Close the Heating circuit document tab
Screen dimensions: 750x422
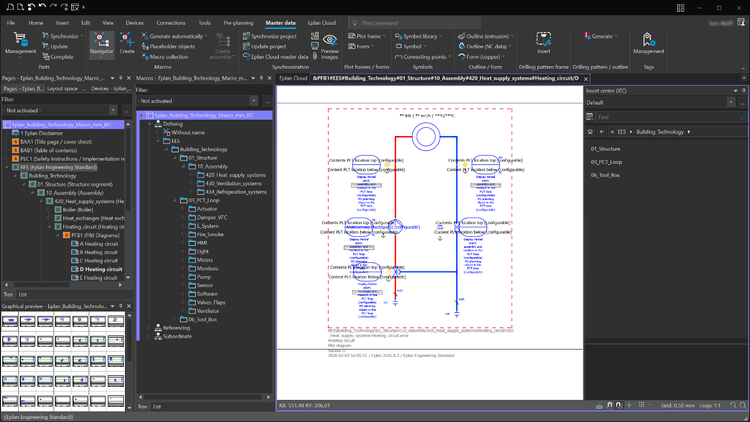tap(585, 78)
